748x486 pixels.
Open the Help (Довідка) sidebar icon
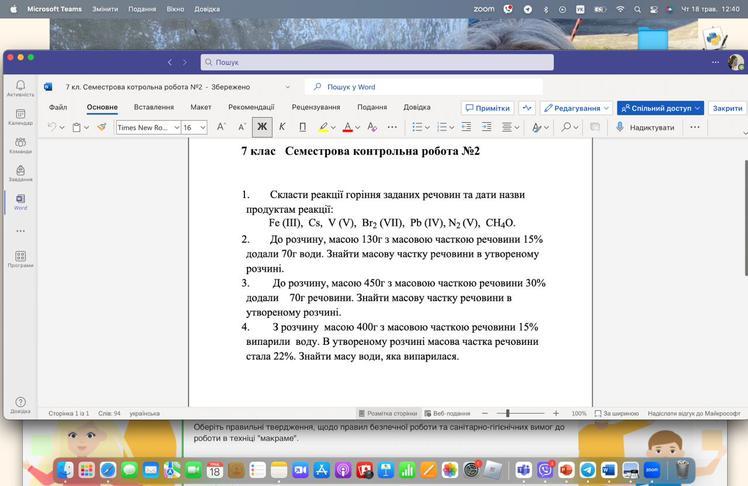coord(20,404)
